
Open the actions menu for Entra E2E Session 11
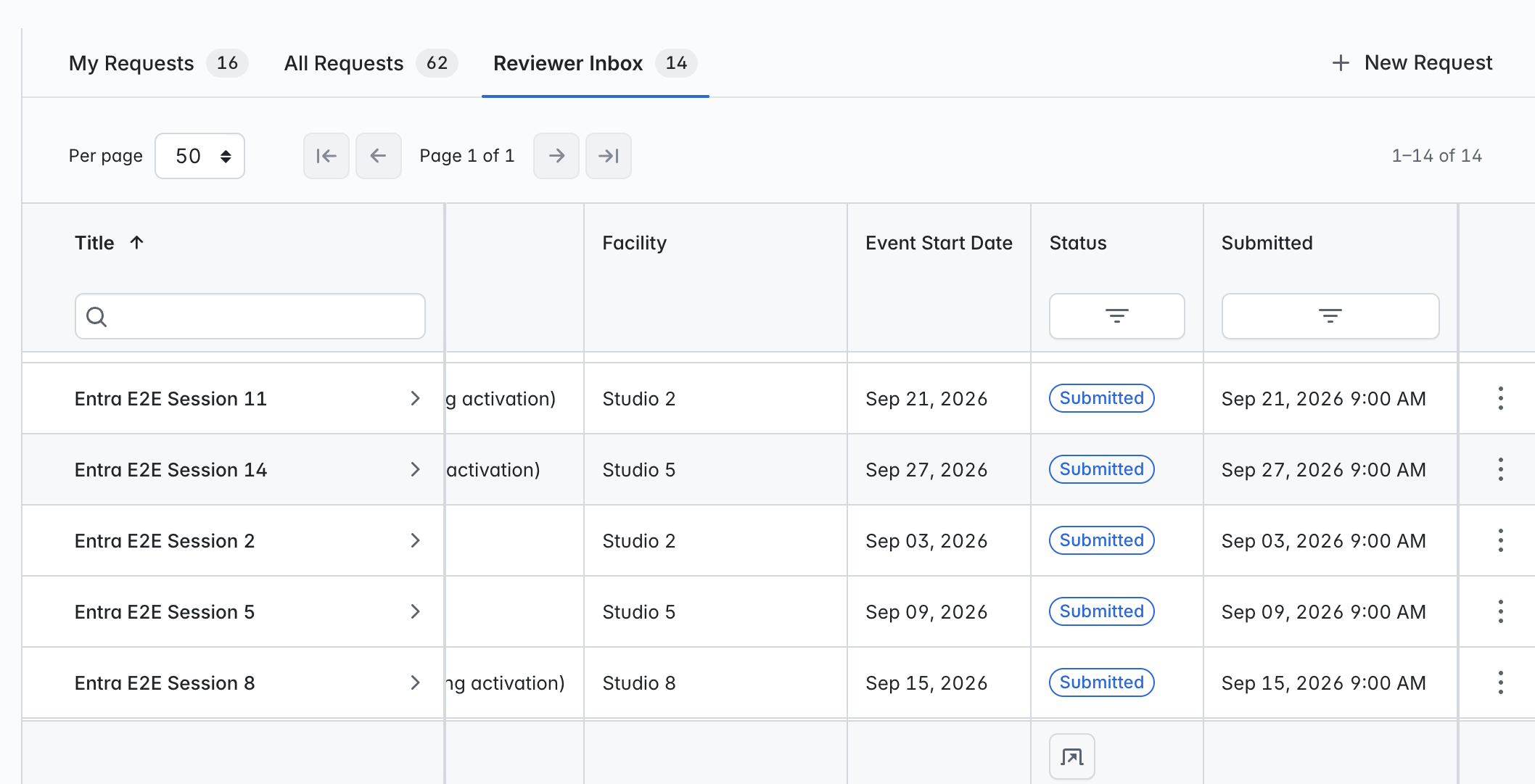(x=1500, y=398)
